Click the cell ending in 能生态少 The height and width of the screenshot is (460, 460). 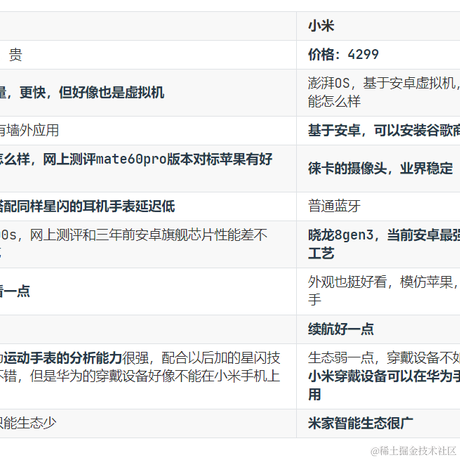click(148, 423)
